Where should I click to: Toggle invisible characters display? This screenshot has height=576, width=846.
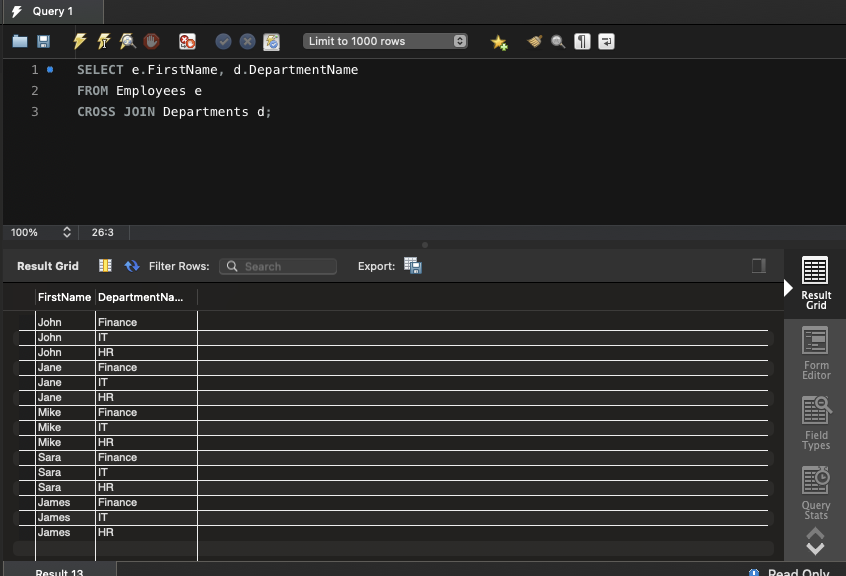582,42
